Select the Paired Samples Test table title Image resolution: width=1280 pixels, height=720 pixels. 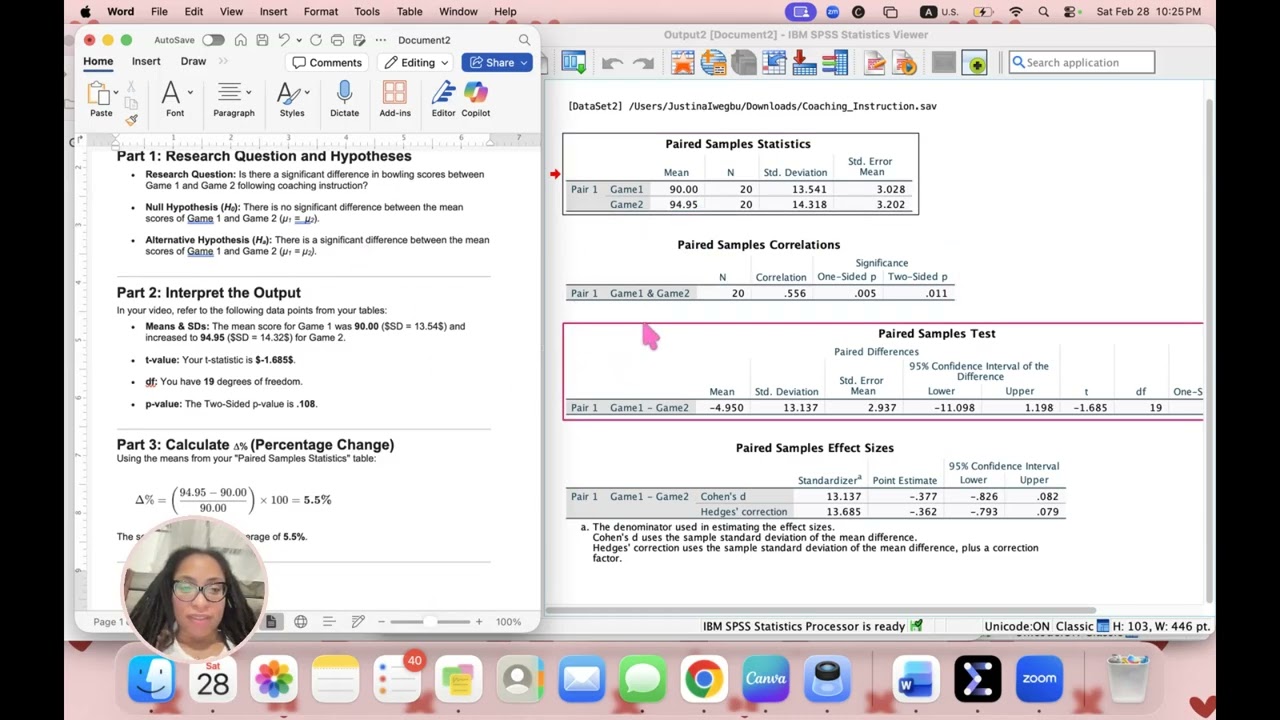pos(937,334)
